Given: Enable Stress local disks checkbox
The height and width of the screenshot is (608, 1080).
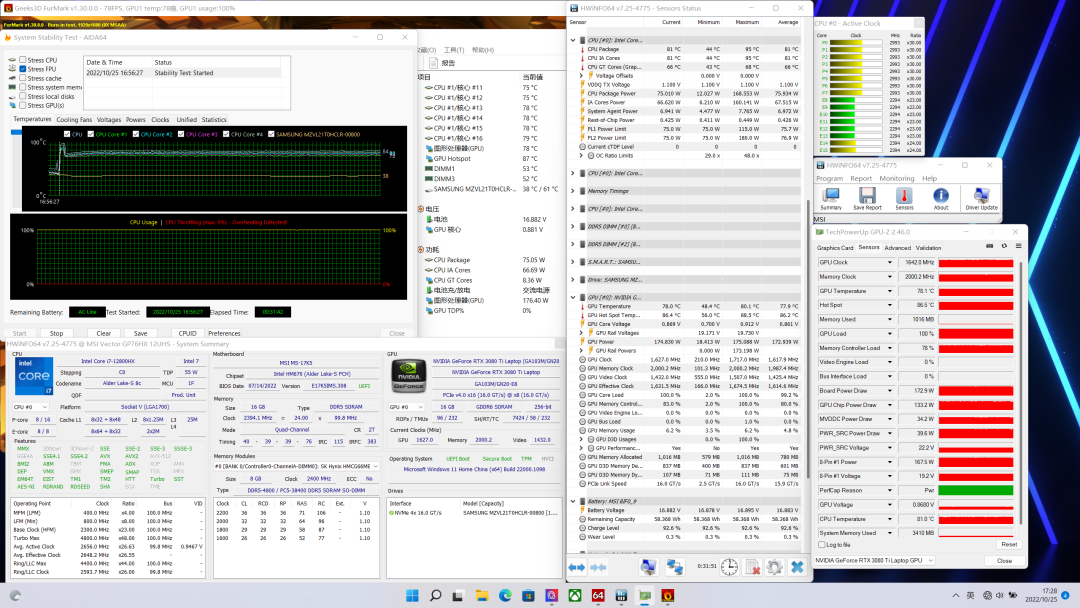Looking at the screenshot, I should point(23,96).
